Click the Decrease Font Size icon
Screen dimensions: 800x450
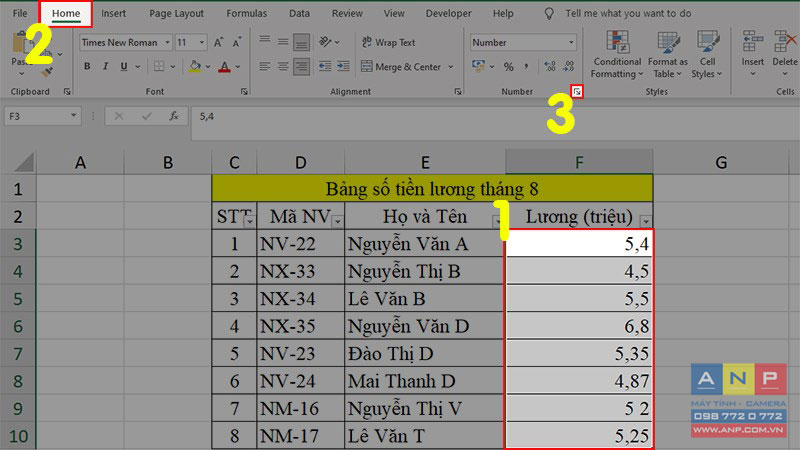tap(237, 42)
